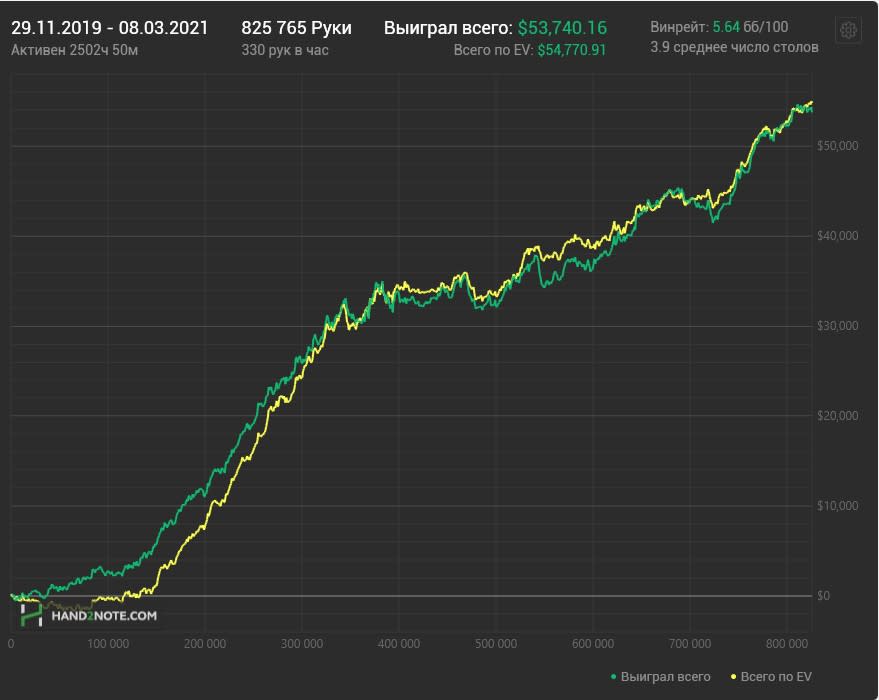Click the 600 000 x-axis label

tap(593, 644)
